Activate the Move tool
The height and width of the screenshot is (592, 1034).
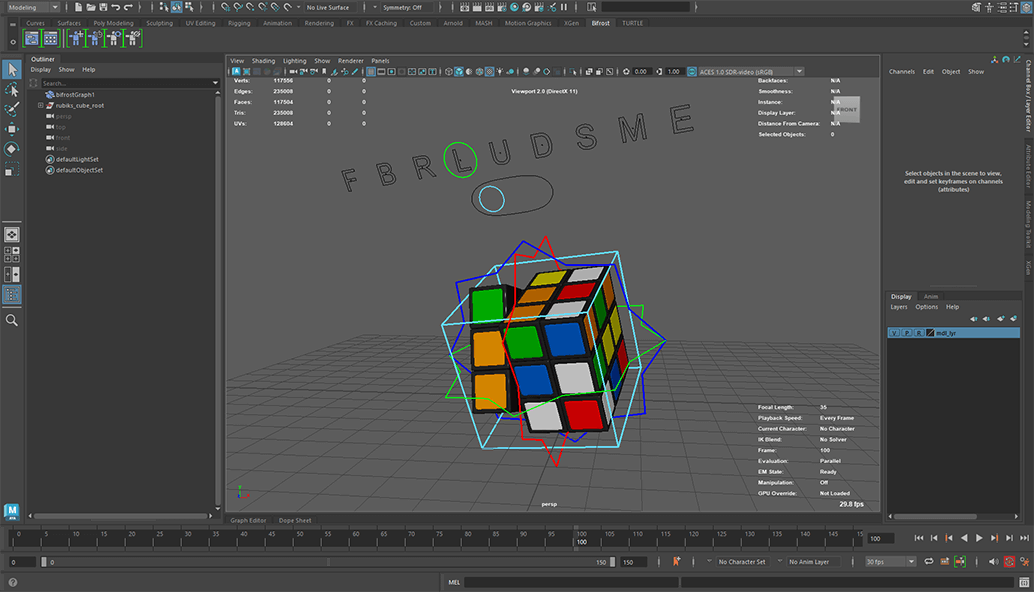[12, 129]
